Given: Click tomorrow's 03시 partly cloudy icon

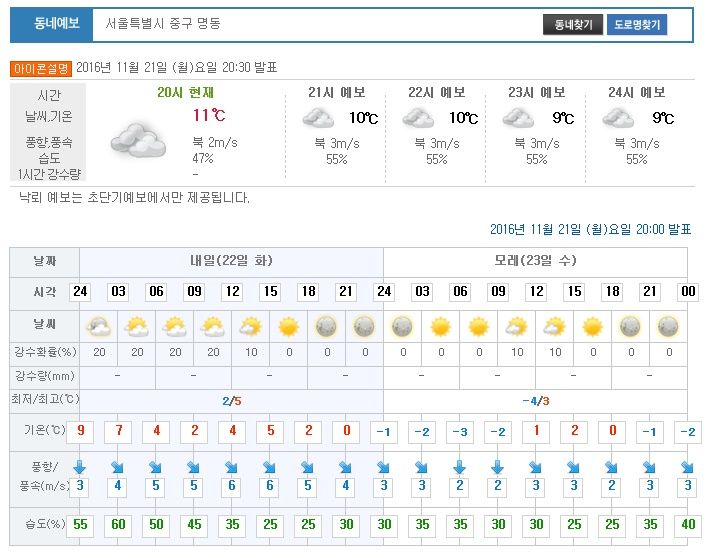Looking at the screenshot, I should [136, 326].
